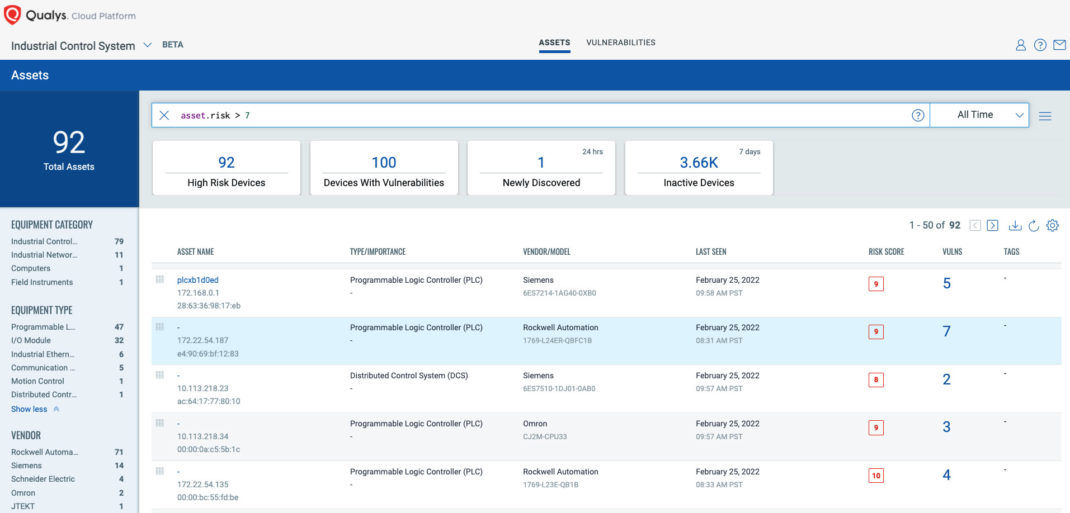Open 7 vulnerabilities for 172.22.54.187
This screenshot has height=513, width=1070.
click(946, 332)
